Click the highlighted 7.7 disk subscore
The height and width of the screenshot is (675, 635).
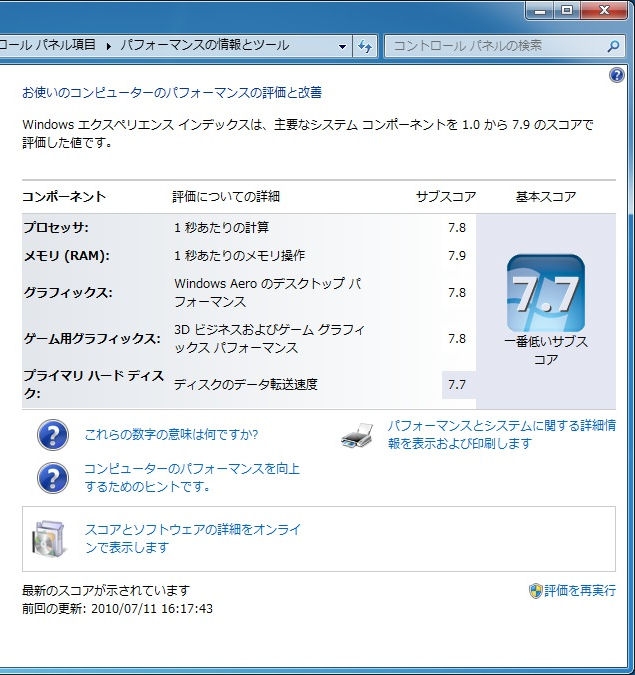457,384
